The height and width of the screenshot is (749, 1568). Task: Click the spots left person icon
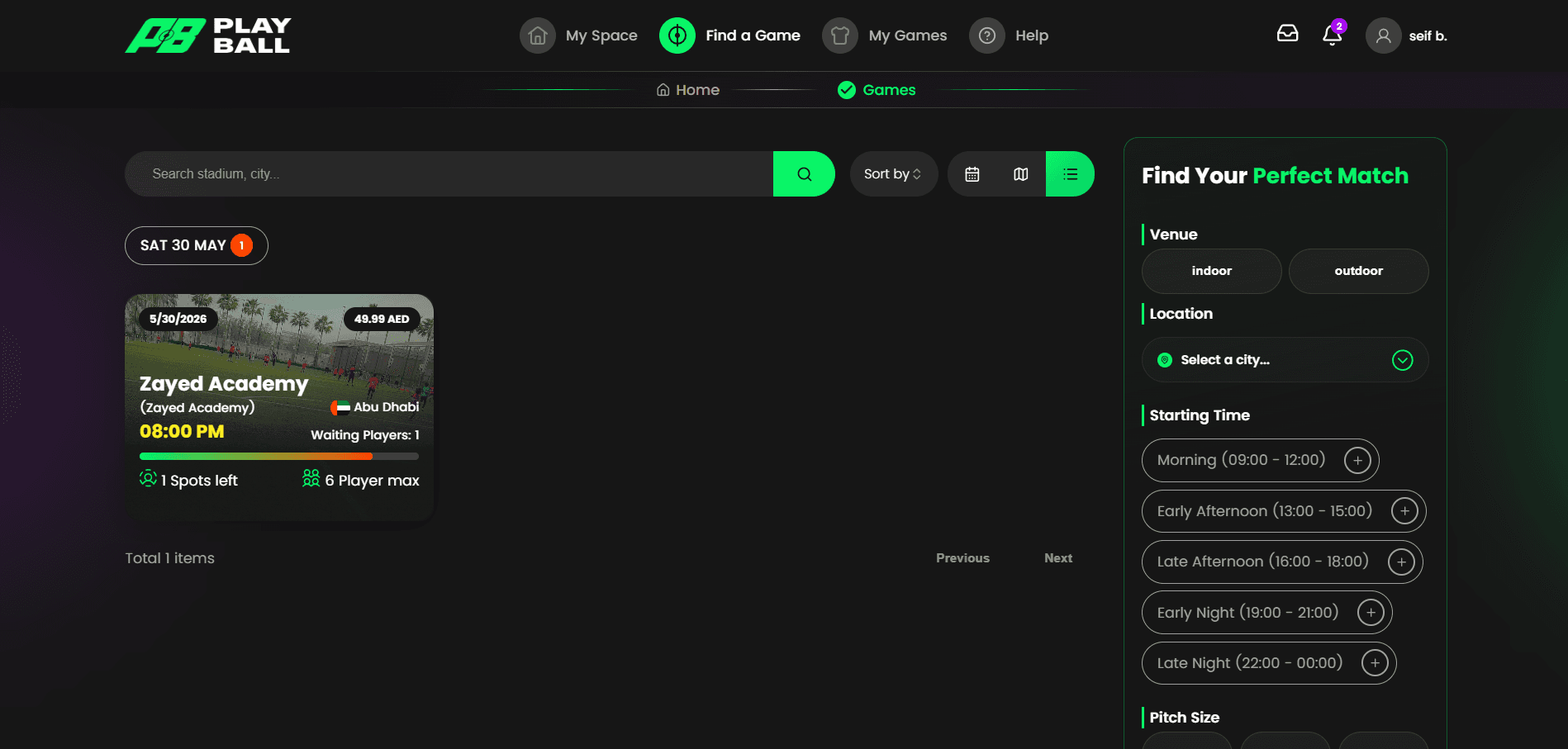coord(148,478)
